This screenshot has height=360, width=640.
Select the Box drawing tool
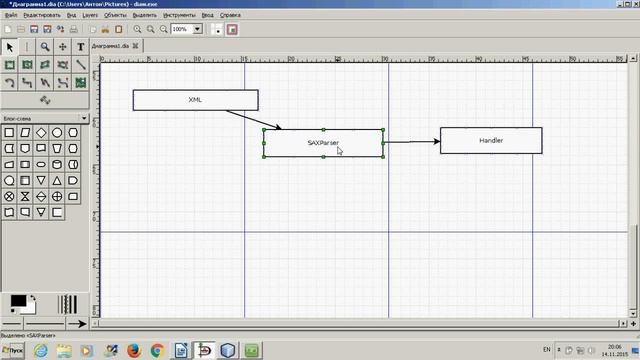tap(9, 65)
